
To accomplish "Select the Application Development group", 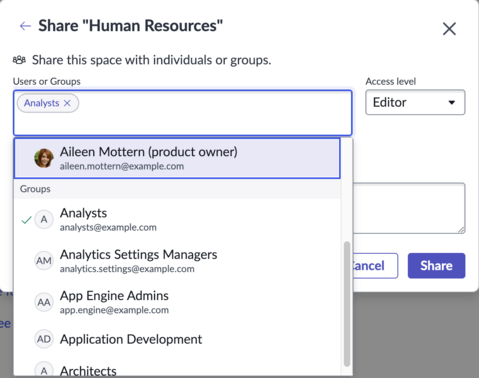I will pos(177,339).
